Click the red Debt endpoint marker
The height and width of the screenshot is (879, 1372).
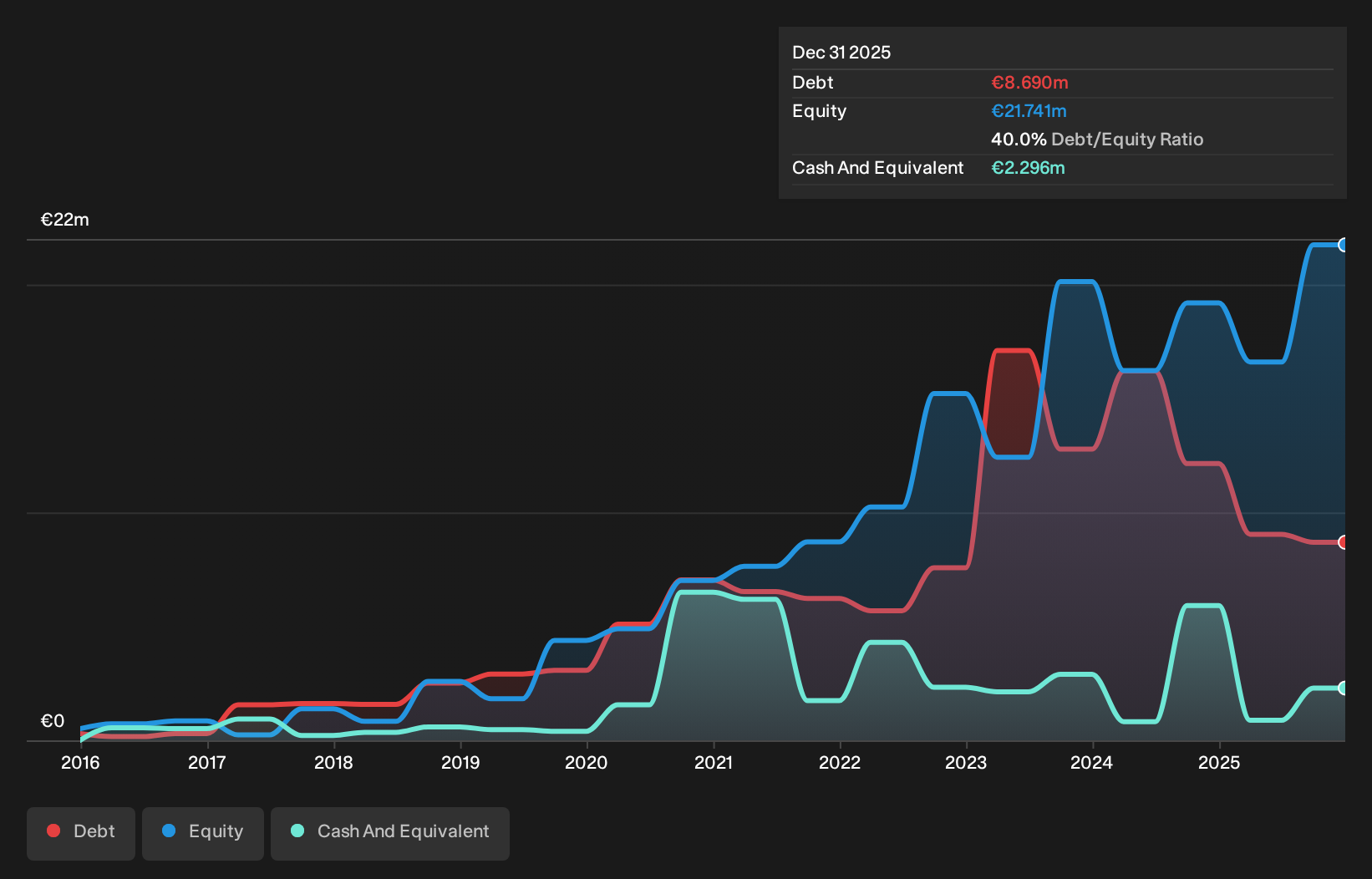click(1344, 542)
